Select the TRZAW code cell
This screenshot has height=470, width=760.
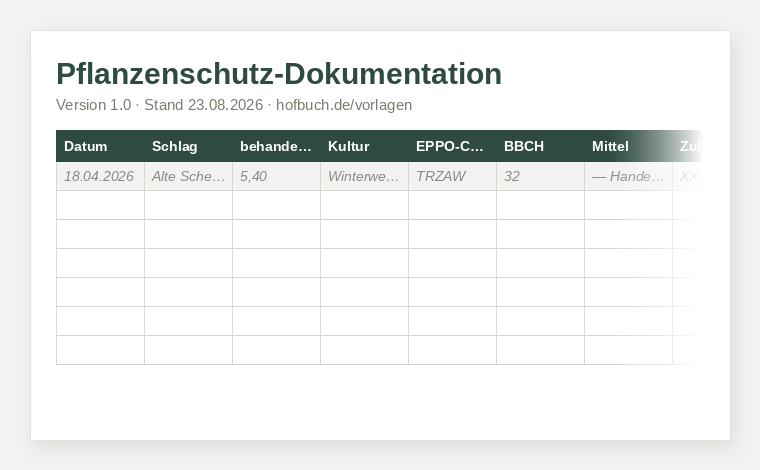click(452, 176)
